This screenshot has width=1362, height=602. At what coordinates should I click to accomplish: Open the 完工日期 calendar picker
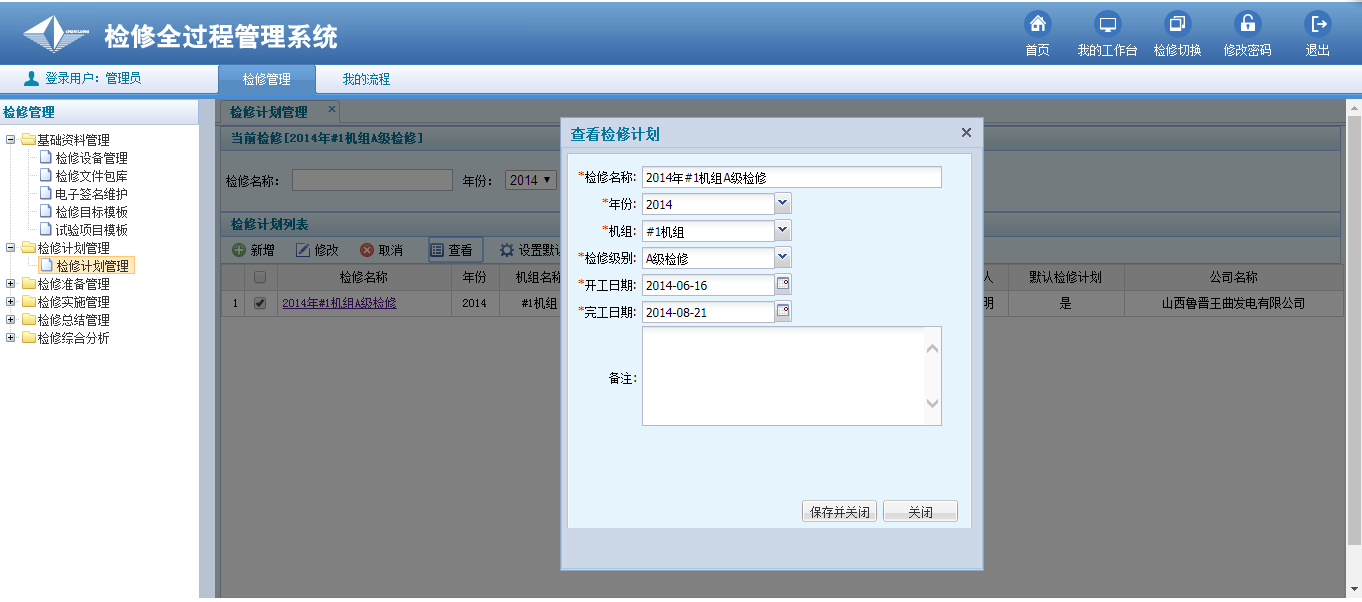[x=783, y=312]
